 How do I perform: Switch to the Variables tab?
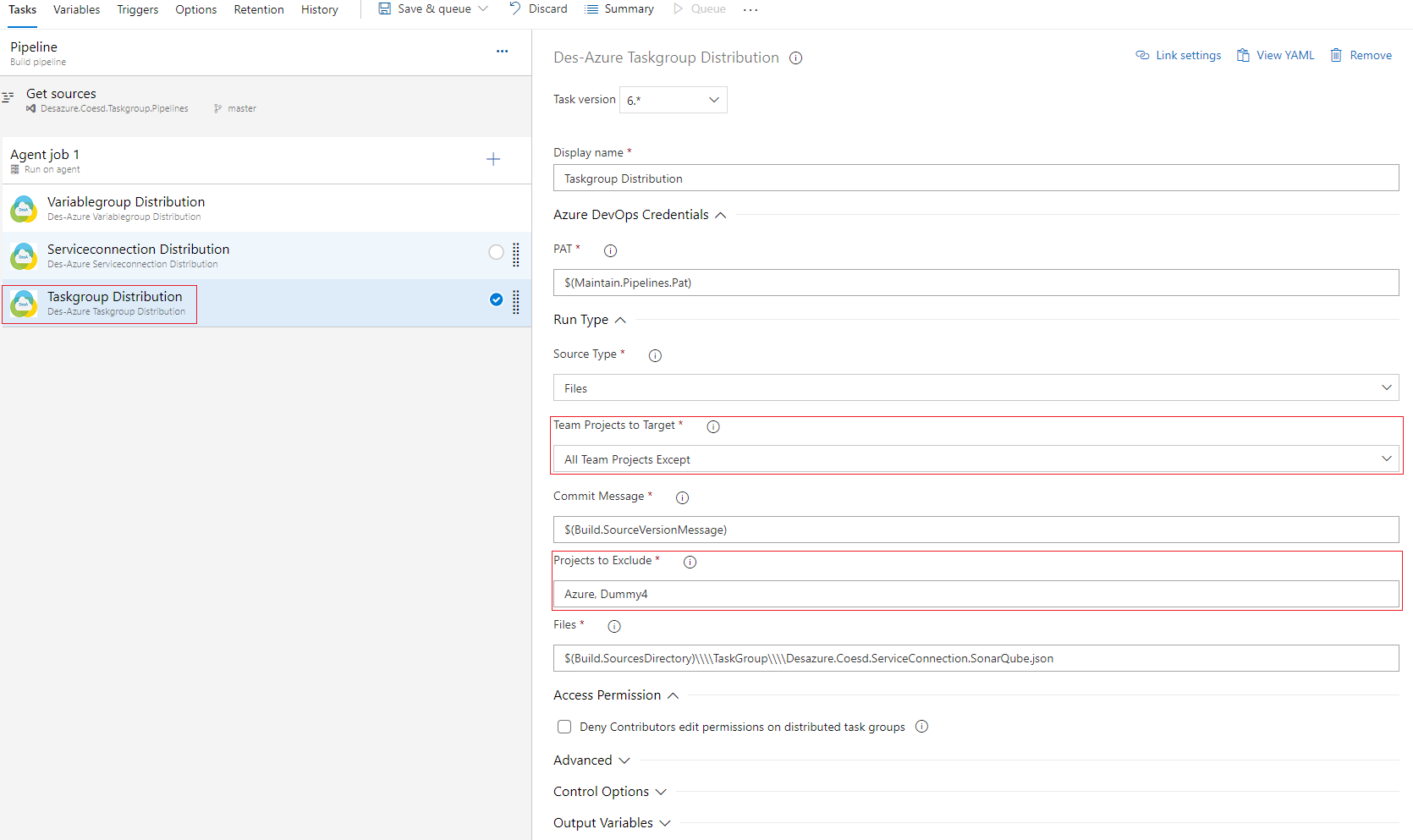coord(76,9)
